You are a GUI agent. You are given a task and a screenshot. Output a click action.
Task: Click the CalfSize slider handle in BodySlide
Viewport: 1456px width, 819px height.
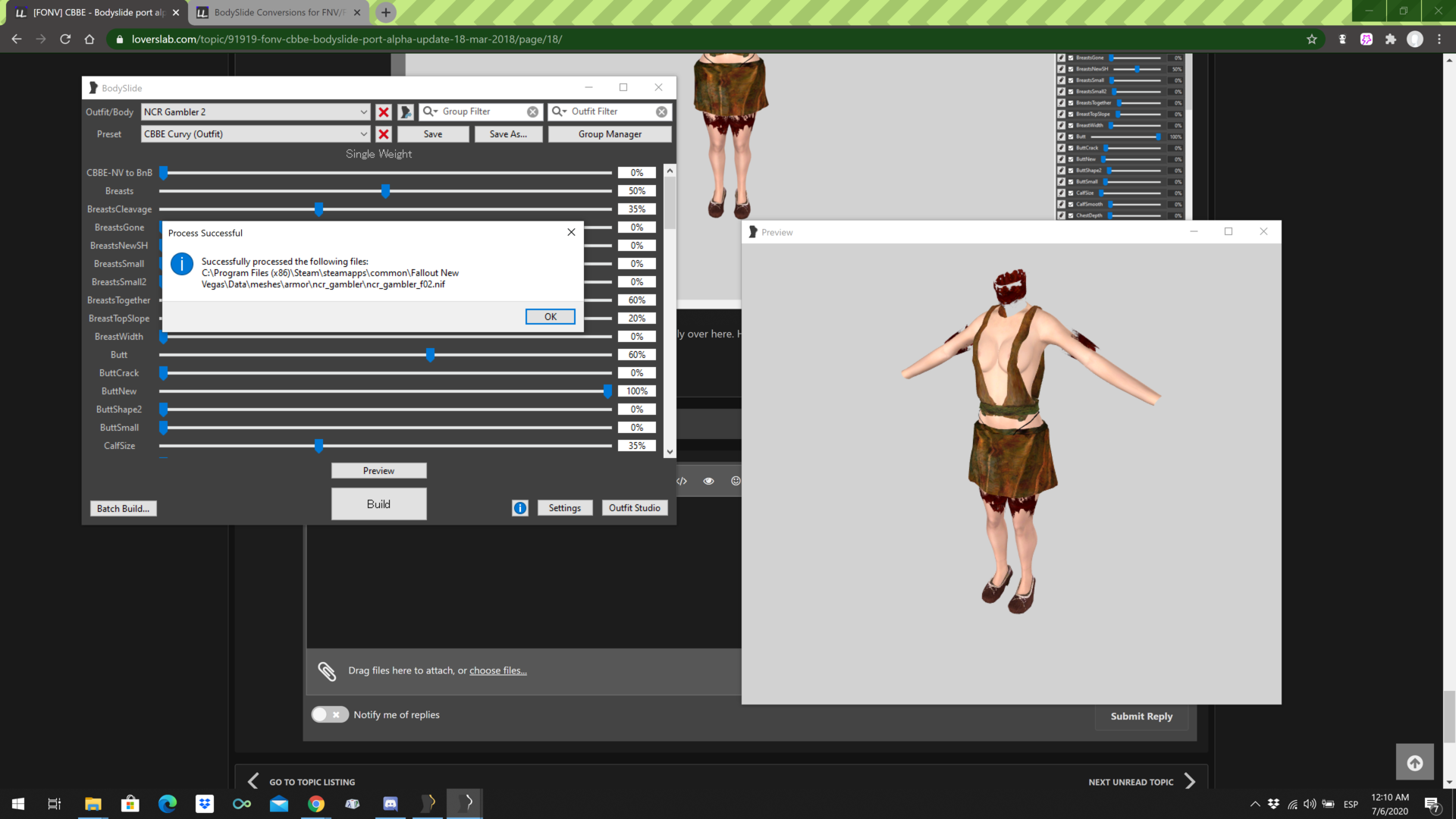[x=318, y=446]
